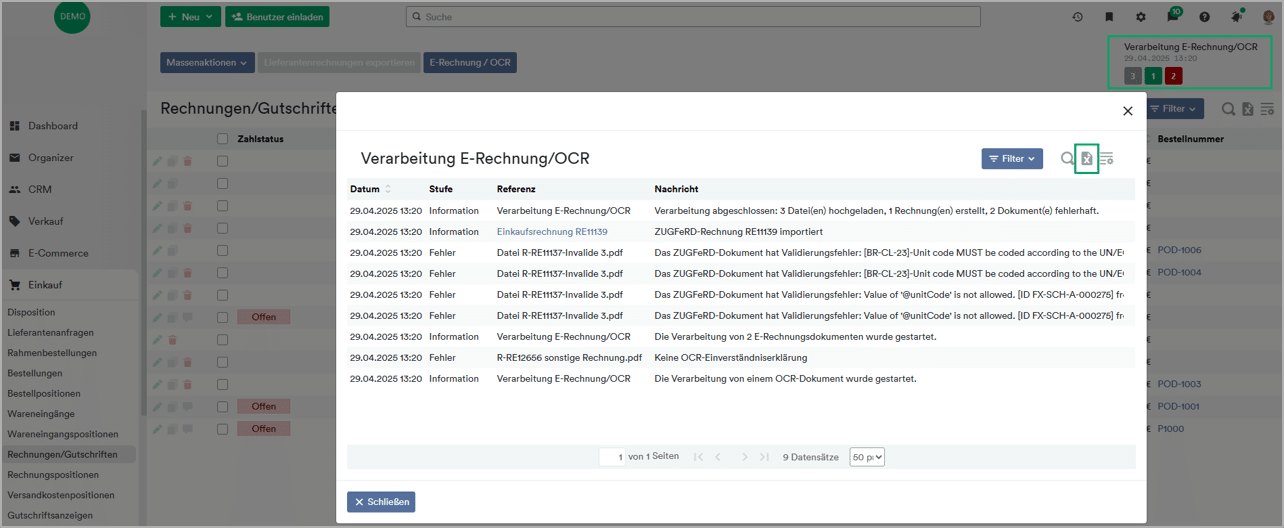Expand the Filter dropdown in the dialog
The width and height of the screenshot is (1284, 528).
(x=1012, y=158)
